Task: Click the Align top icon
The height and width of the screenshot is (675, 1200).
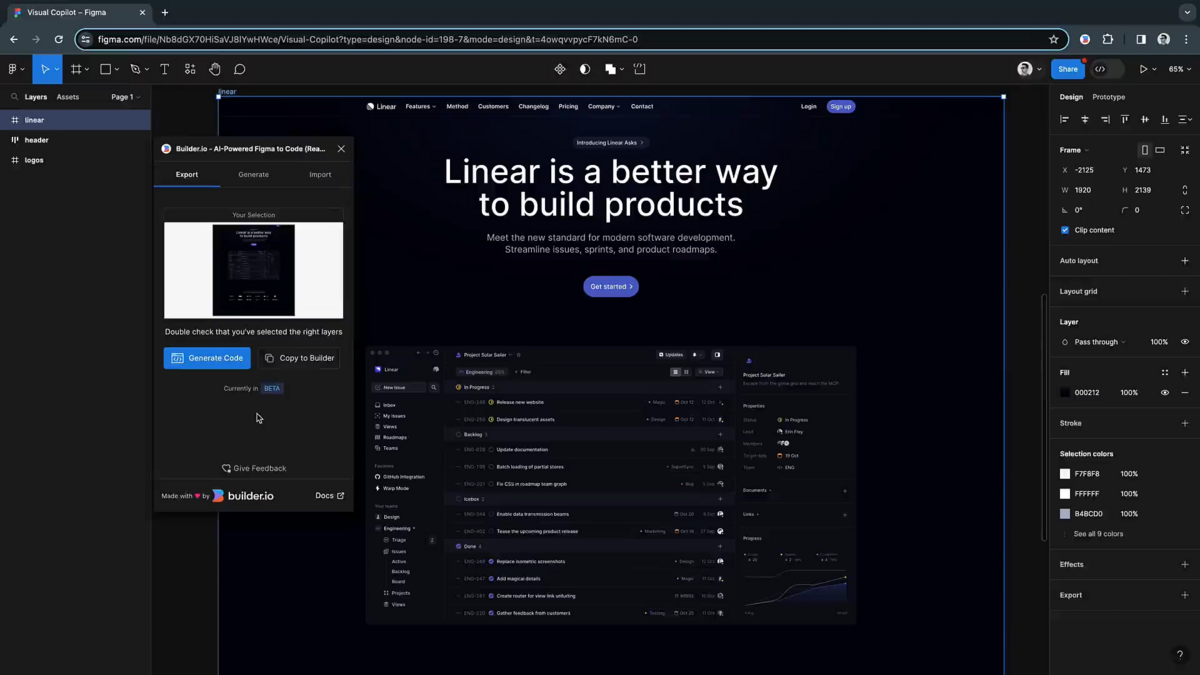Action: point(1125,120)
